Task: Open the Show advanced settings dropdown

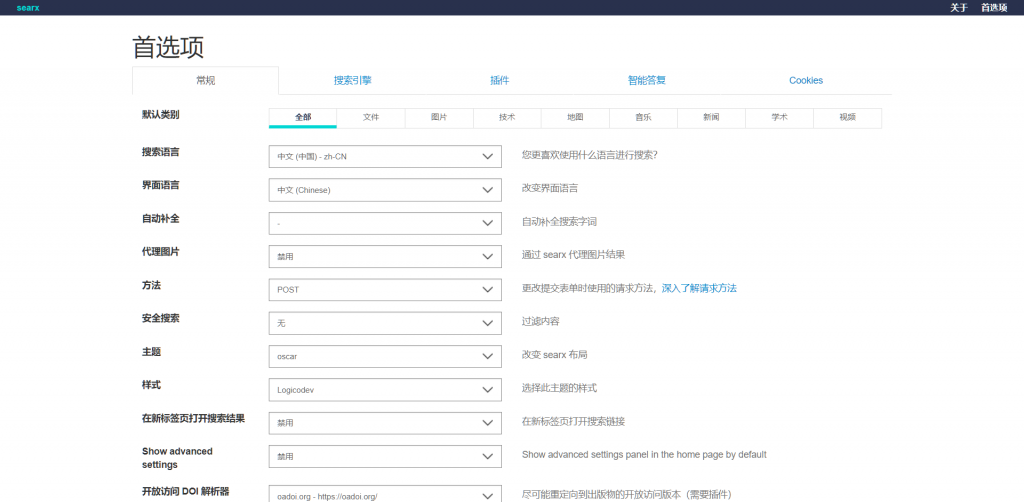Action: pyautogui.click(x=385, y=456)
